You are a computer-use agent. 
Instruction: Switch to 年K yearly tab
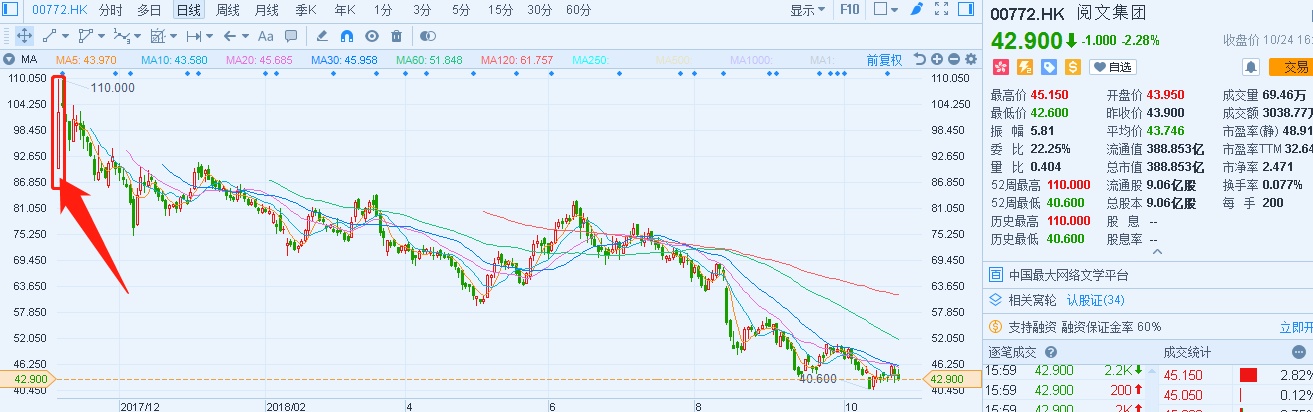(345, 10)
